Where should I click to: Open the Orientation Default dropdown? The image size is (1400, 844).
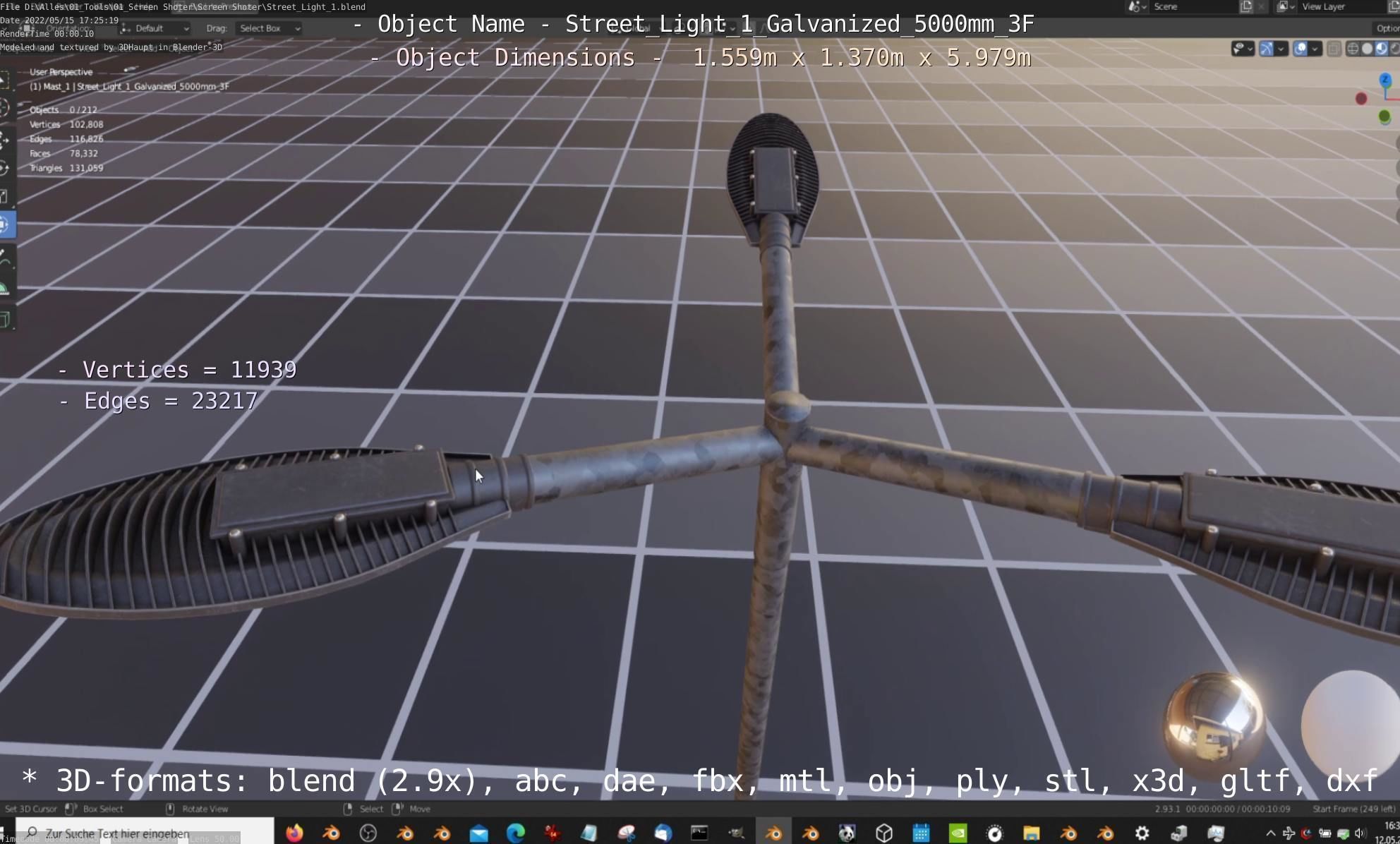156,28
